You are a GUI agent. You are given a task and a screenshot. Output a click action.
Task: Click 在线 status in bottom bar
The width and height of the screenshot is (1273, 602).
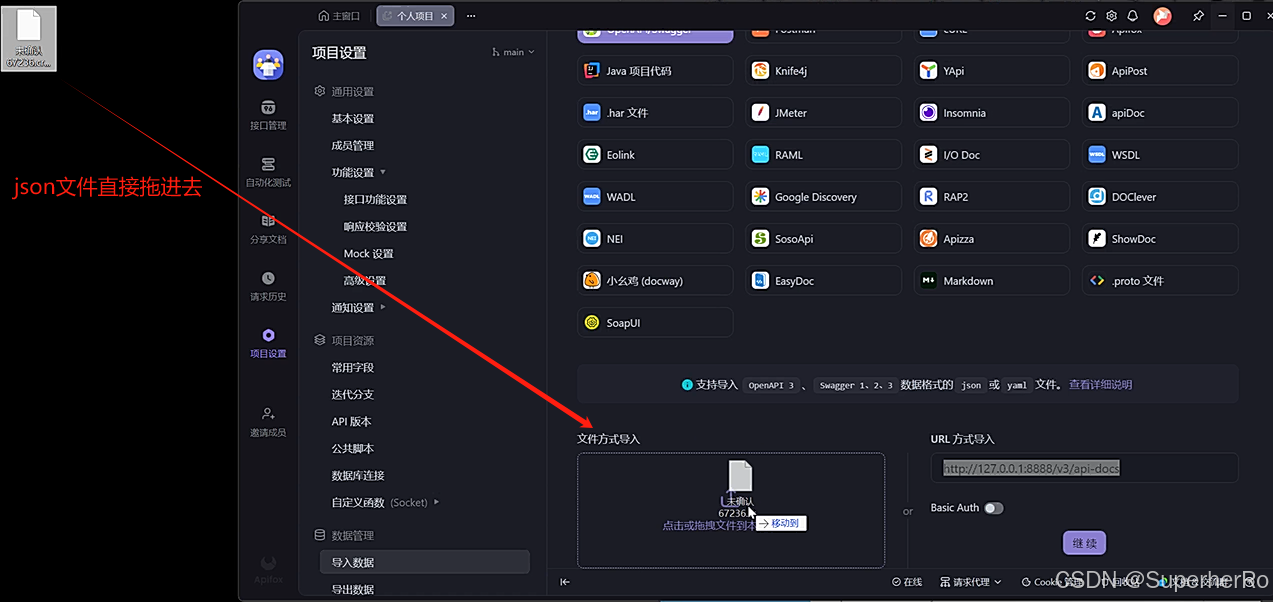(907, 582)
